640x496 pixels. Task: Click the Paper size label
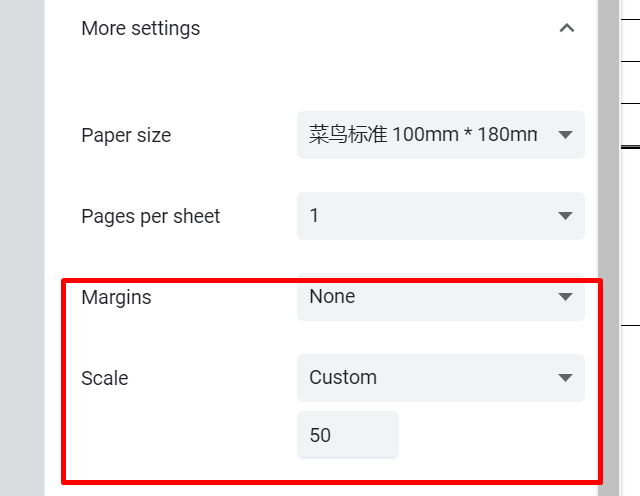point(126,136)
